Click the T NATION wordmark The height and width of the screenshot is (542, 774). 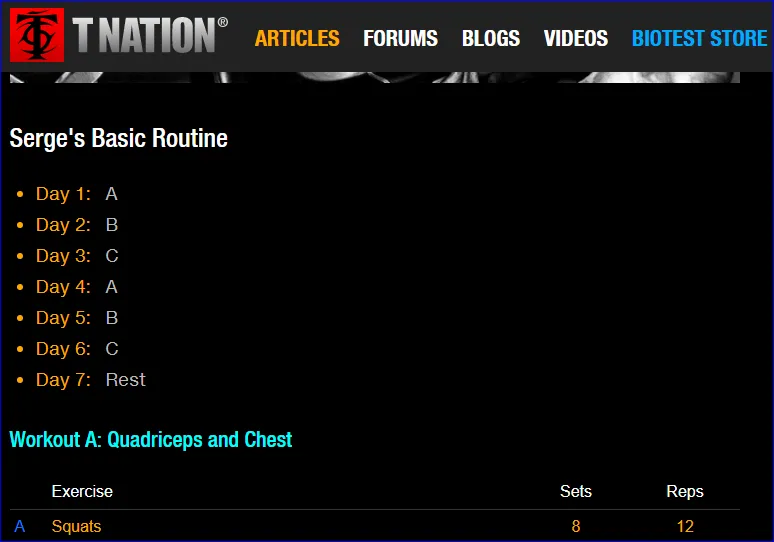tap(150, 35)
